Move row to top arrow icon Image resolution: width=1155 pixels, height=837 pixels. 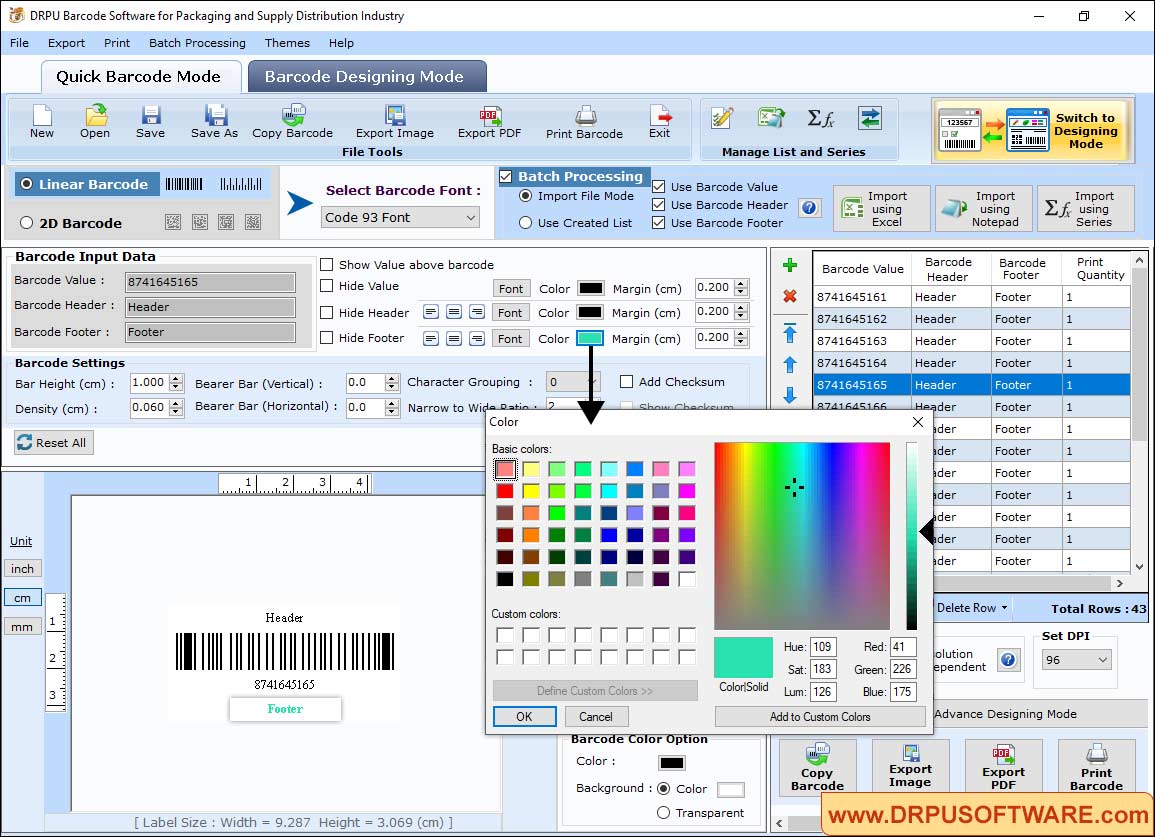790,333
